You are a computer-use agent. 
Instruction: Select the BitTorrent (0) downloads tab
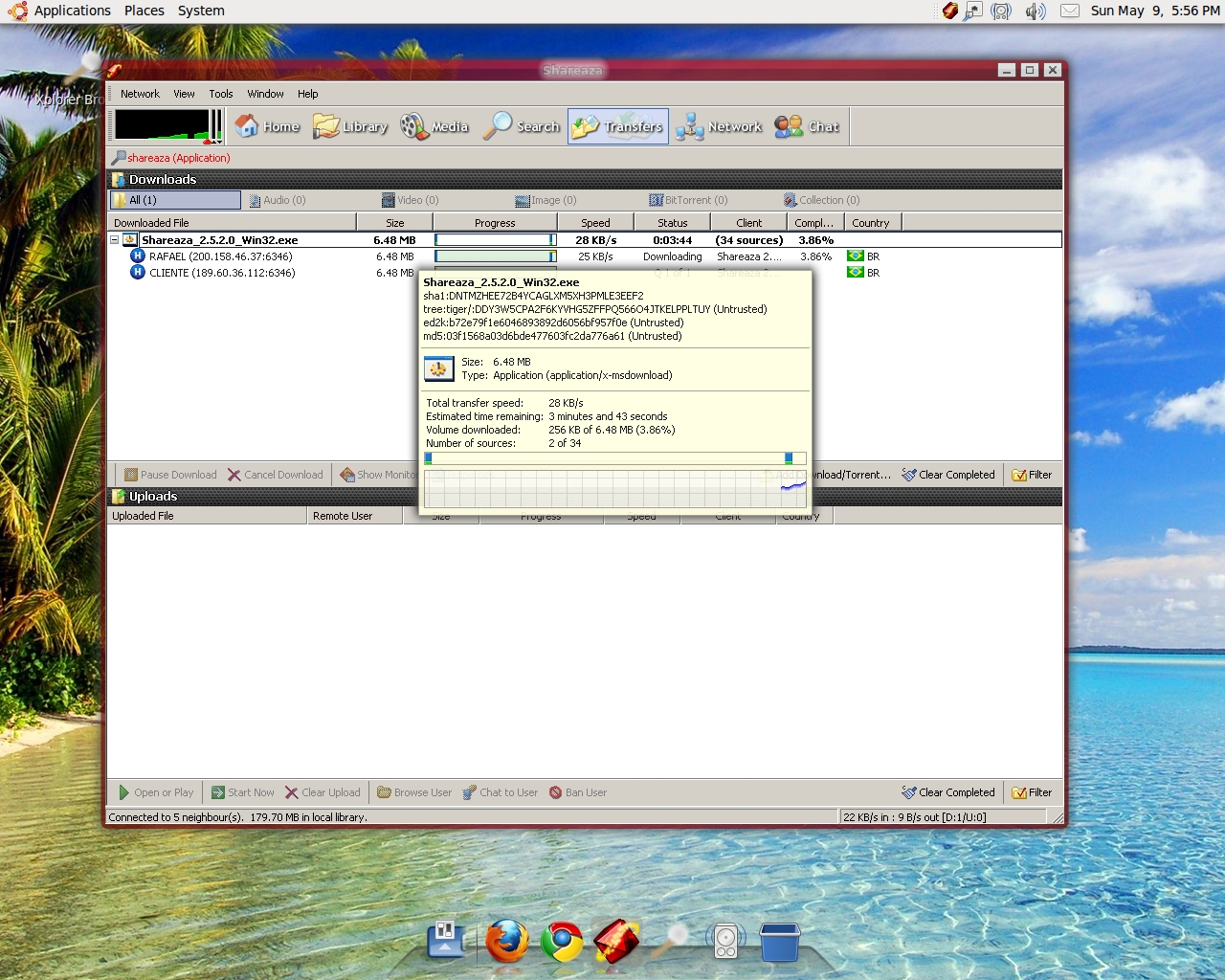pos(688,200)
